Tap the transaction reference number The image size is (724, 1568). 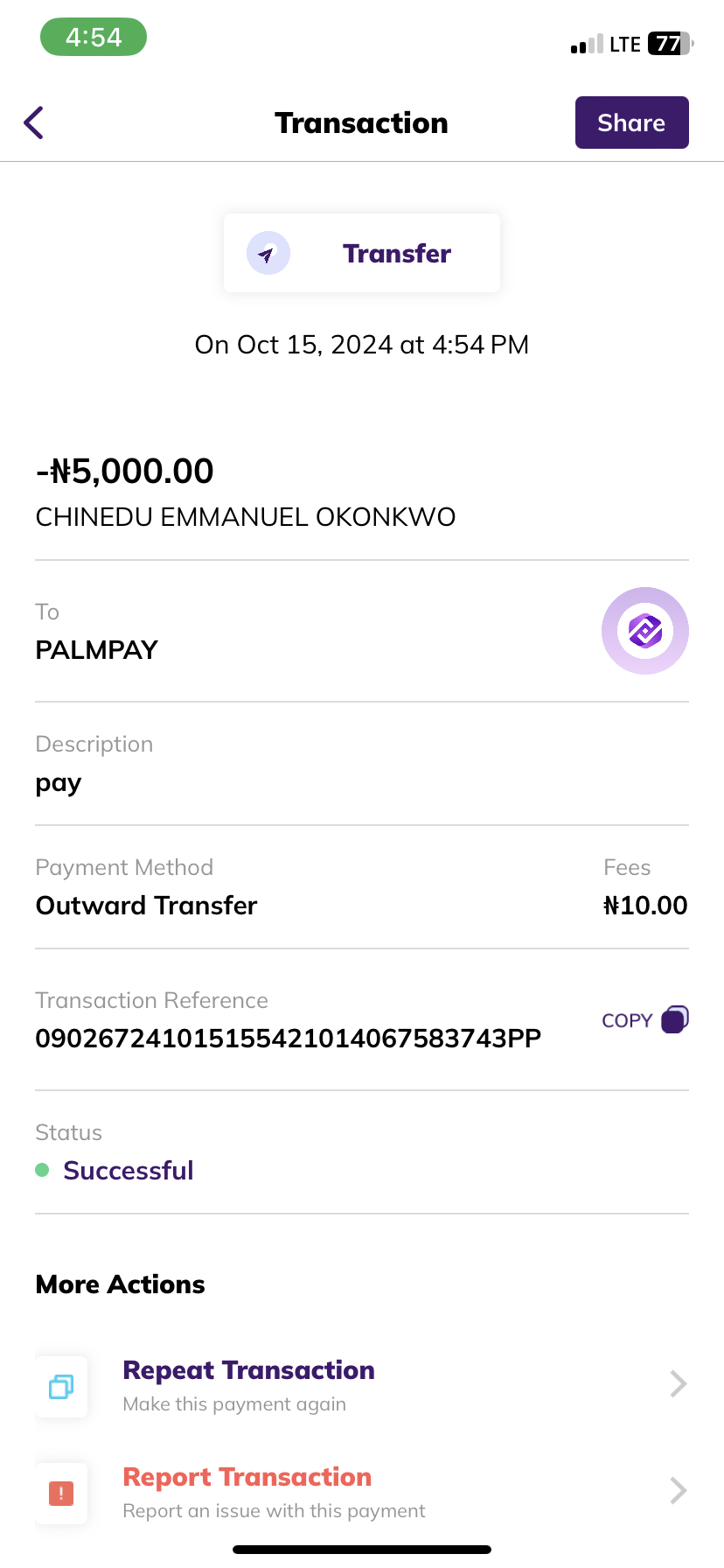pos(288,1039)
